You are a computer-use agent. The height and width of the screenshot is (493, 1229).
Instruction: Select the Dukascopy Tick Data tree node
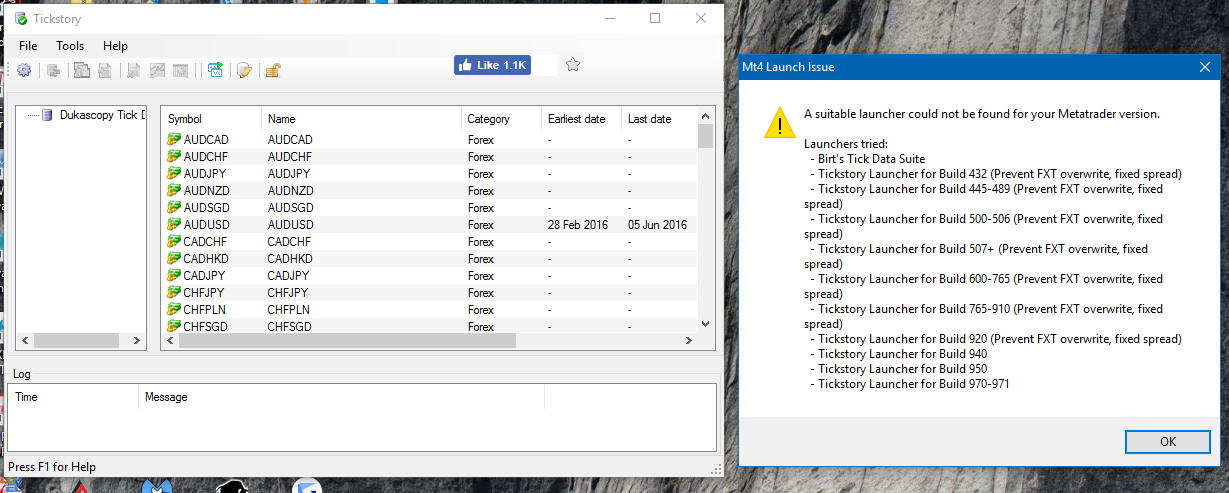pos(103,116)
